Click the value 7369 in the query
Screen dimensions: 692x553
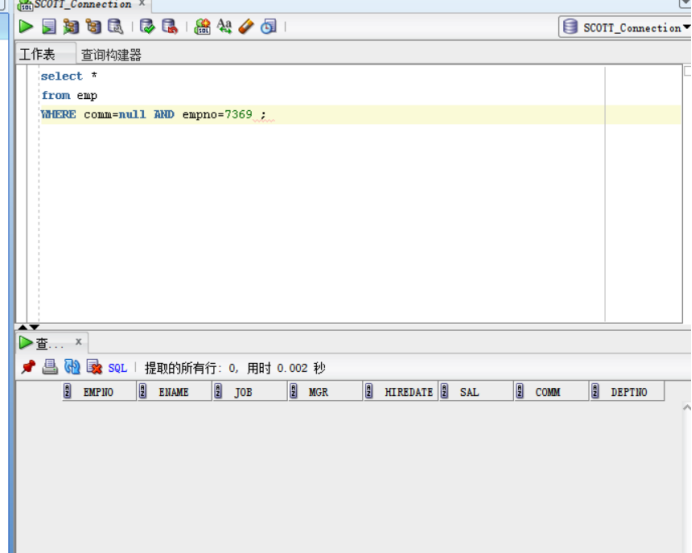tap(238, 115)
